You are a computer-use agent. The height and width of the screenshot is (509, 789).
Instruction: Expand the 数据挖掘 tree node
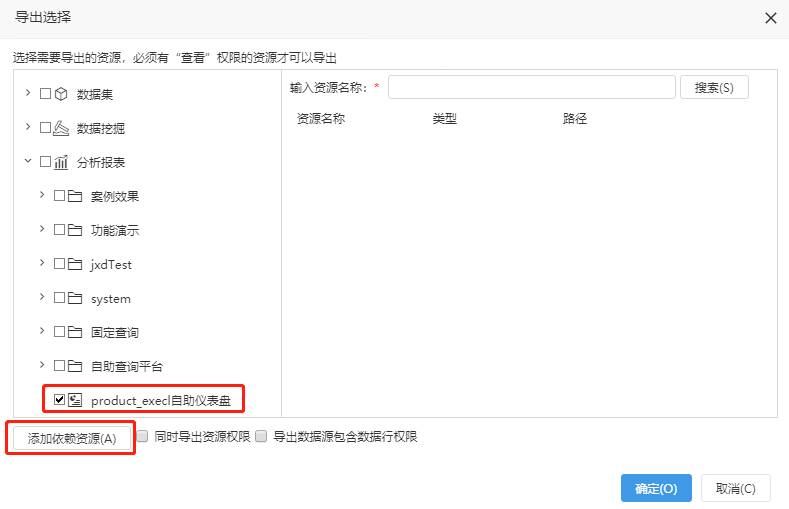(x=28, y=127)
